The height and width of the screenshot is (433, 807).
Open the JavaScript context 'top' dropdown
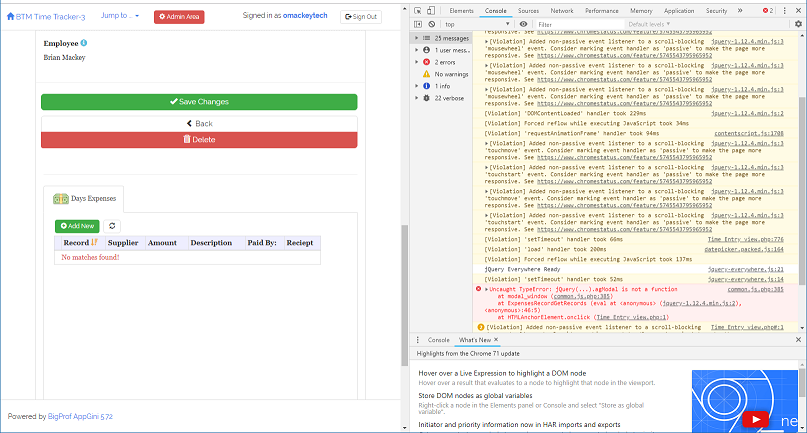point(477,24)
